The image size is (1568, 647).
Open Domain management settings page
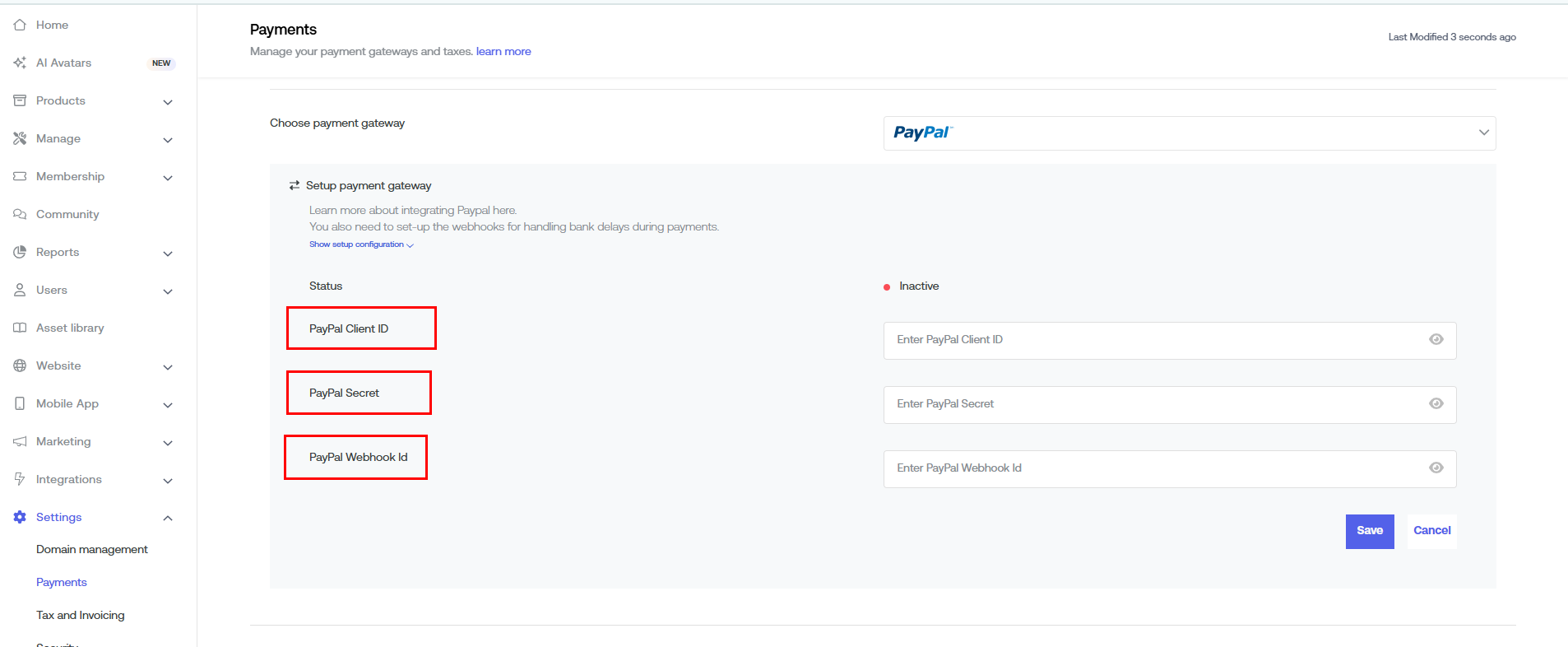click(91, 550)
